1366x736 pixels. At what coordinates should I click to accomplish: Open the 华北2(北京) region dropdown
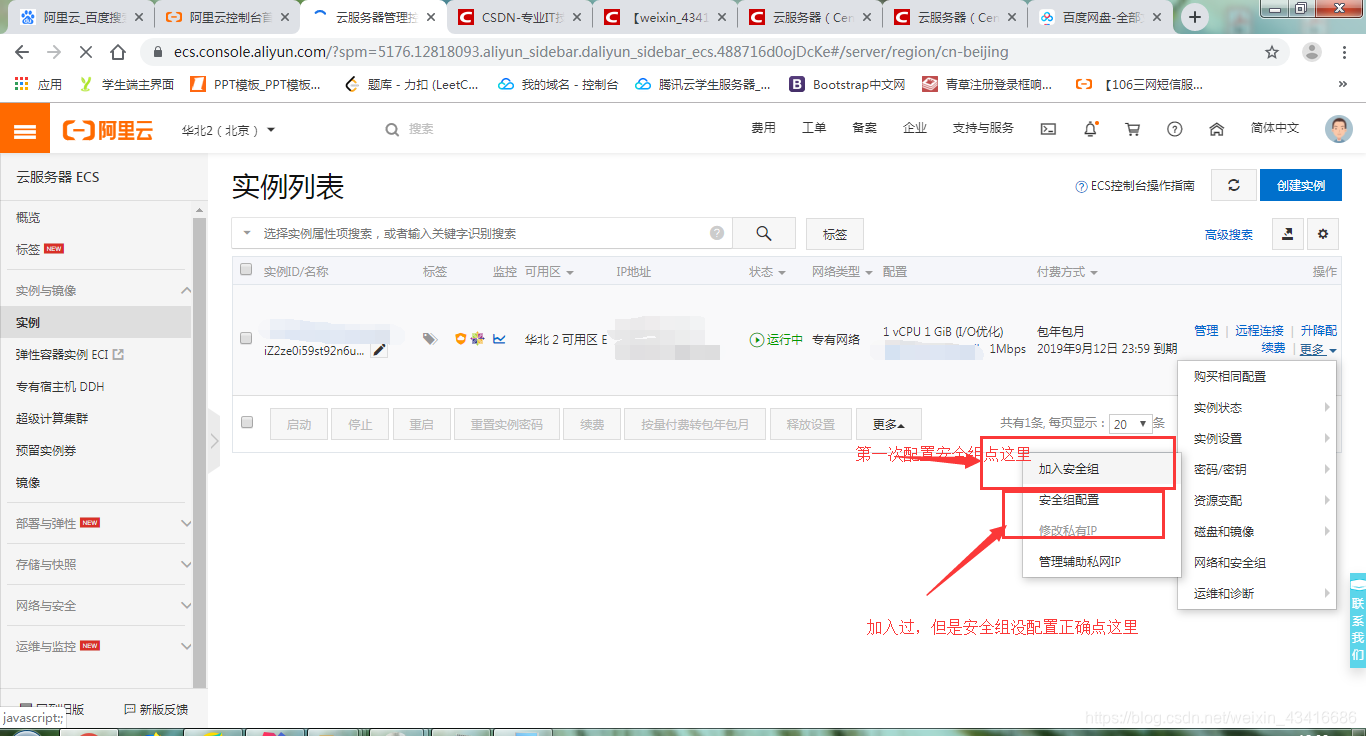point(228,130)
